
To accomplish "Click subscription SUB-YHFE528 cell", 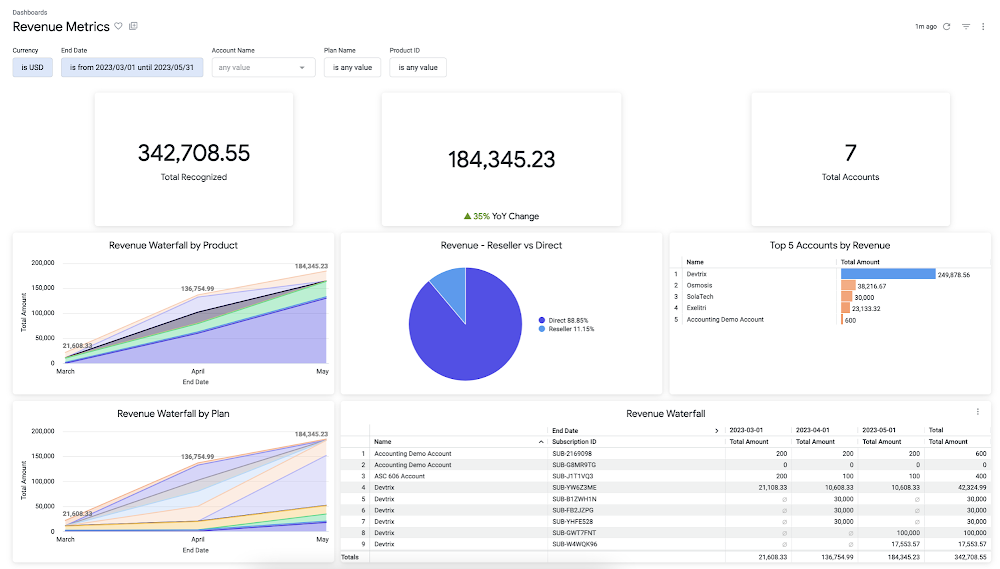I will point(573,521).
